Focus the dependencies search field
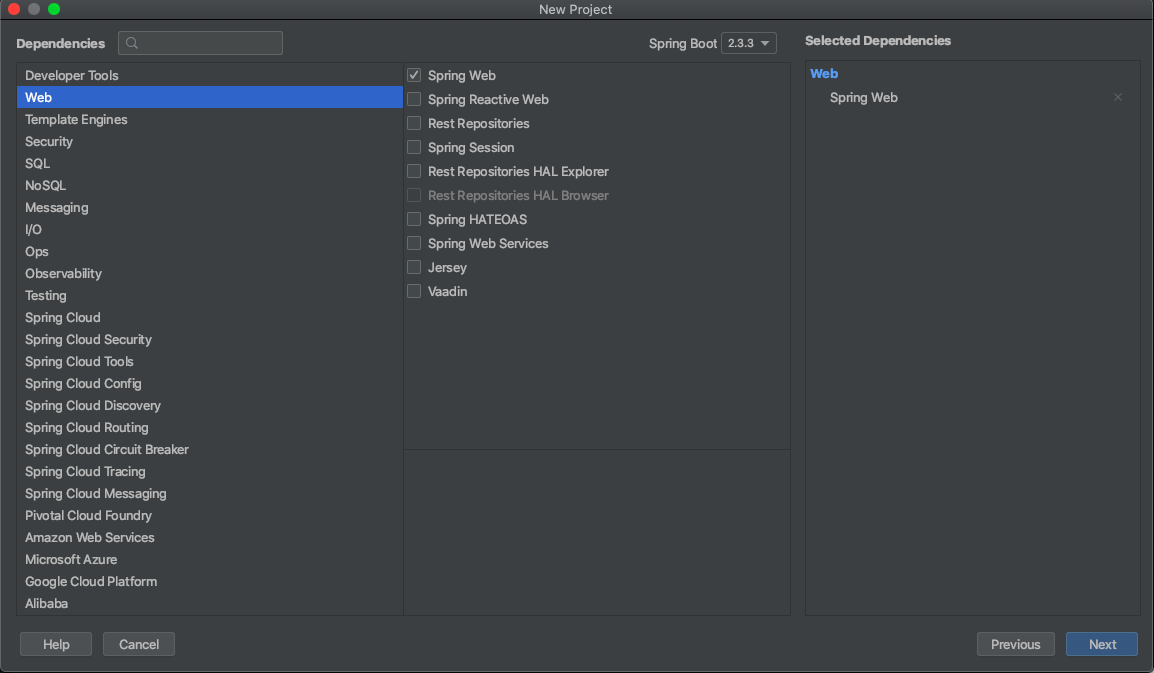Image resolution: width=1154 pixels, height=673 pixels. pyautogui.click(x=210, y=43)
